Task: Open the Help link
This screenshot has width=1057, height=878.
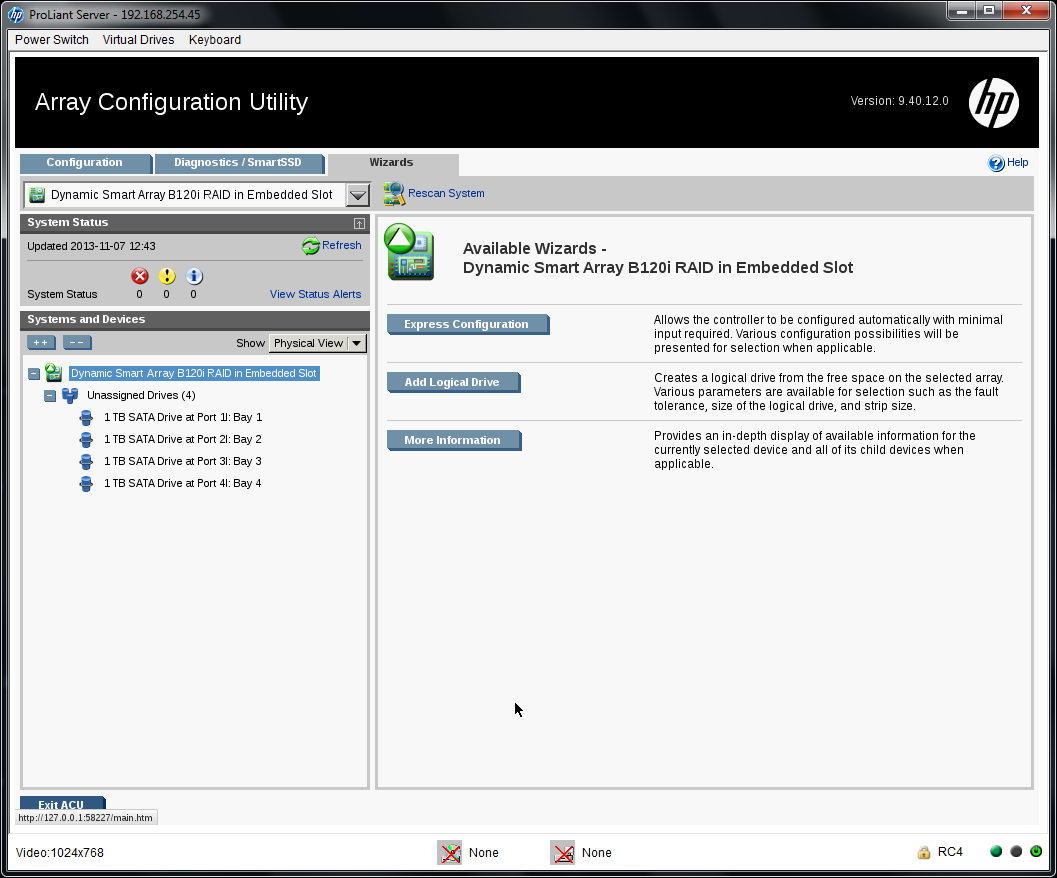Action: pyautogui.click(x=1017, y=163)
